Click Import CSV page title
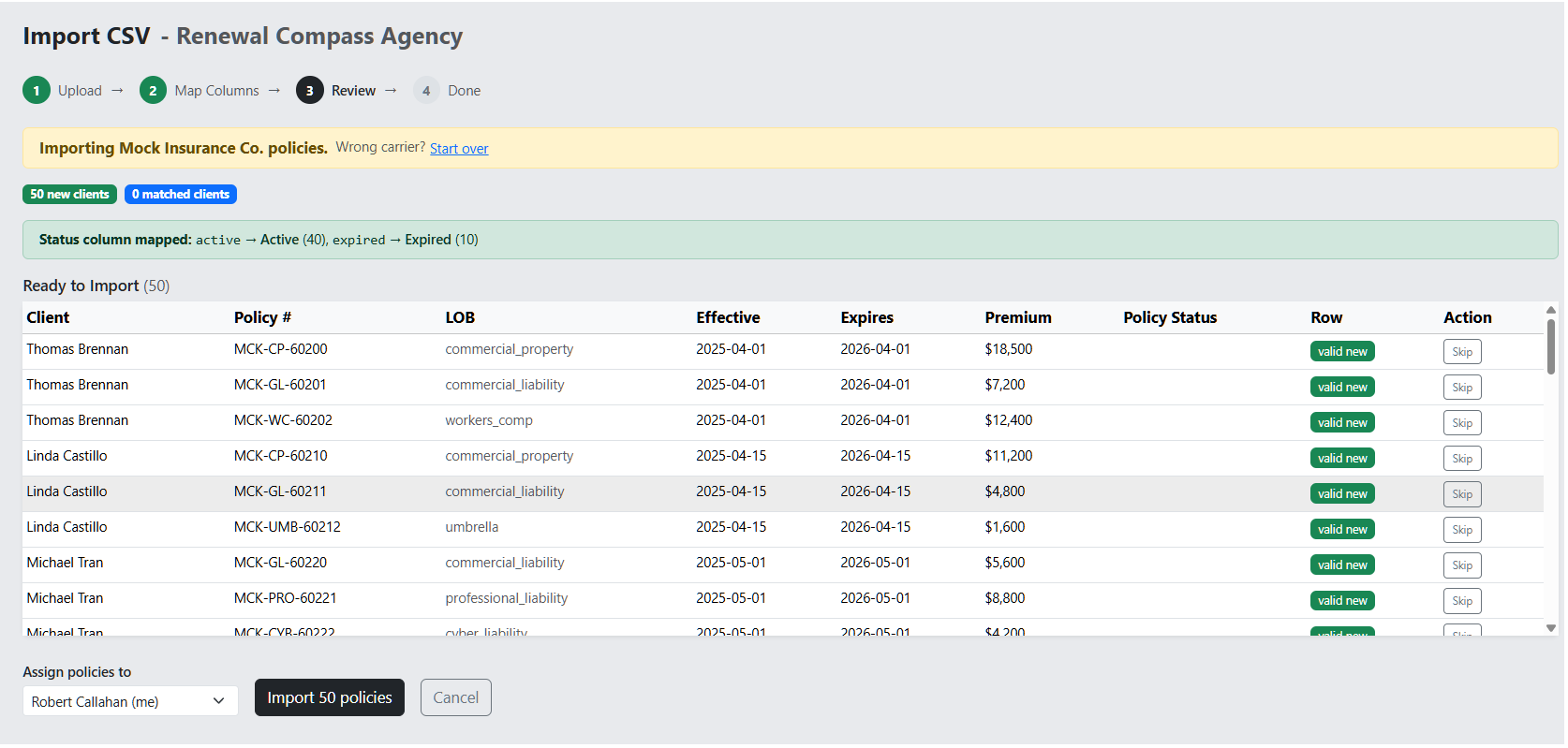The width and height of the screenshot is (1568, 748). (x=86, y=36)
